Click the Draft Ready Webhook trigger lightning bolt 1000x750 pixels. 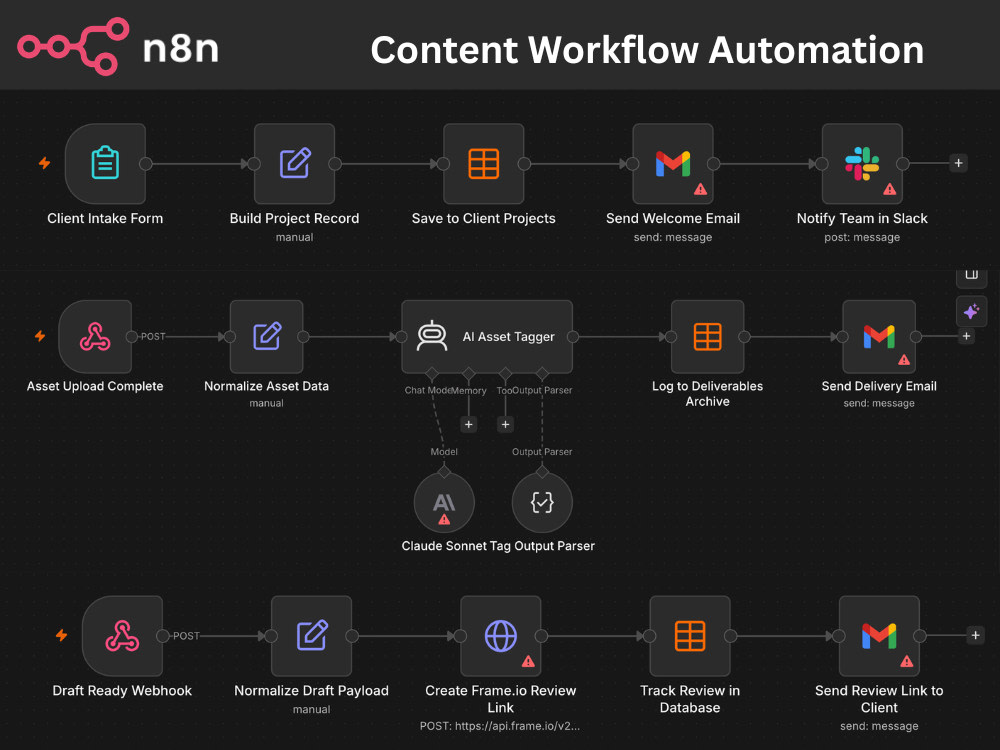(62, 635)
